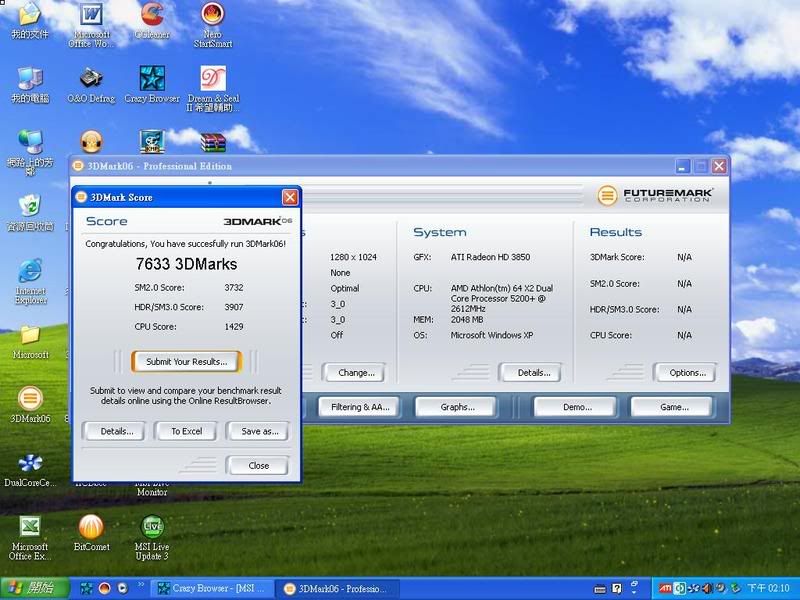Open the 3DMark06 desktop shortcut
800x600 pixels.
[30, 398]
